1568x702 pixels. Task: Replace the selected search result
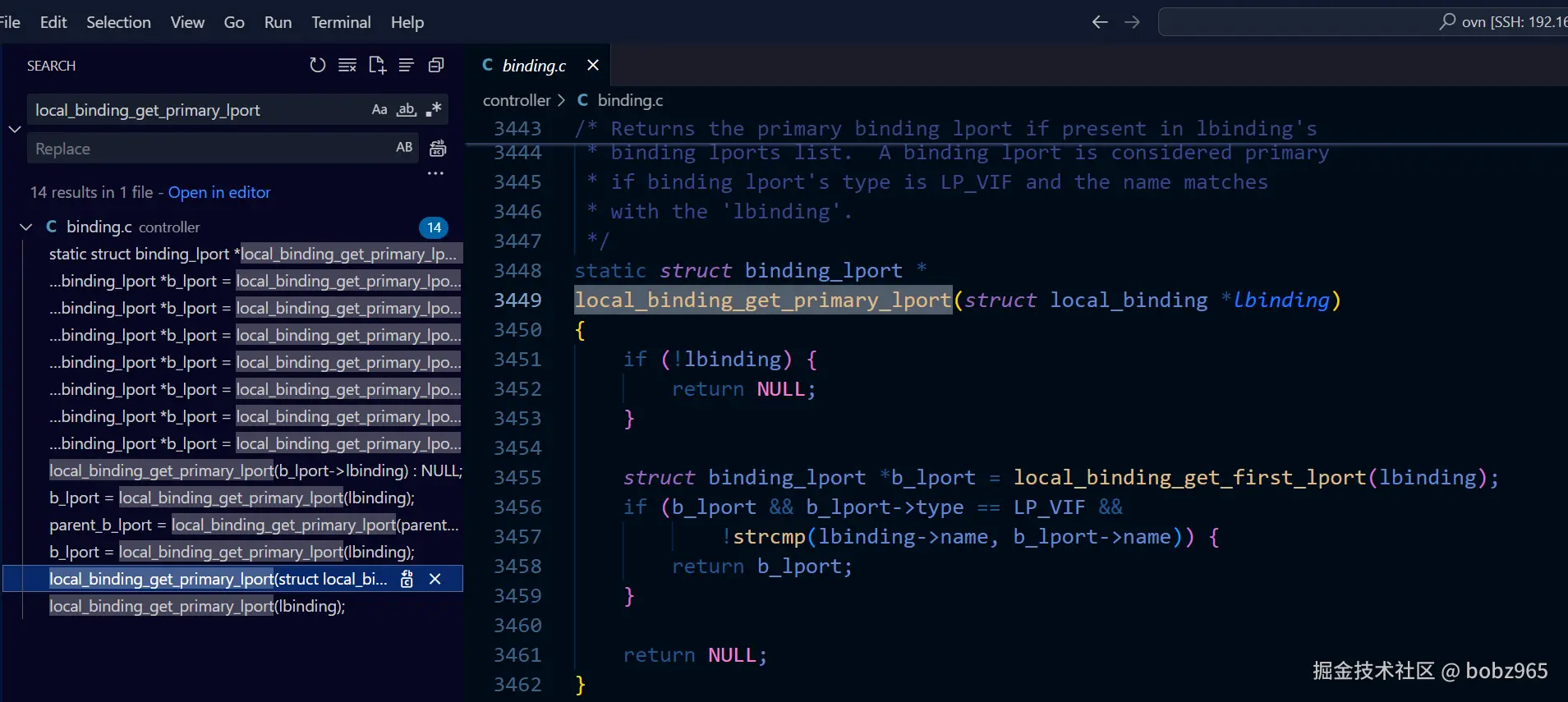pyautogui.click(x=407, y=579)
